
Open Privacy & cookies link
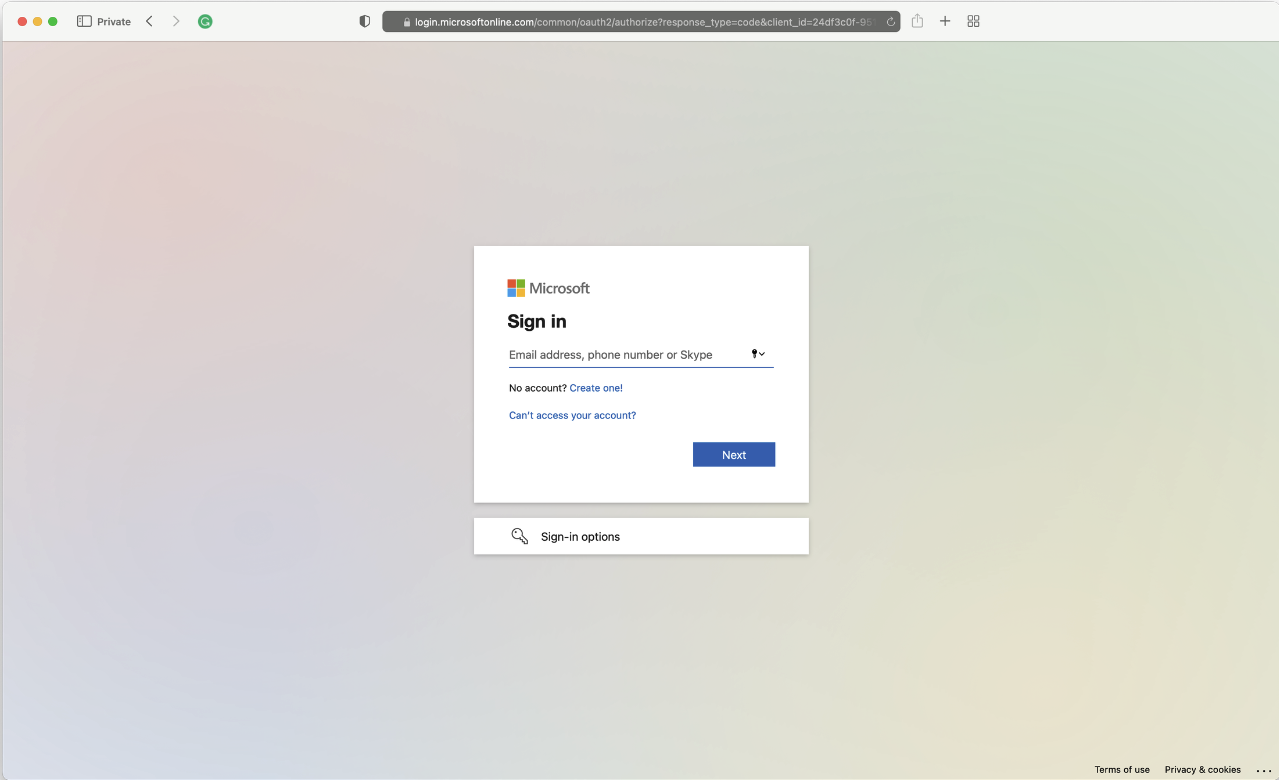(1202, 770)
